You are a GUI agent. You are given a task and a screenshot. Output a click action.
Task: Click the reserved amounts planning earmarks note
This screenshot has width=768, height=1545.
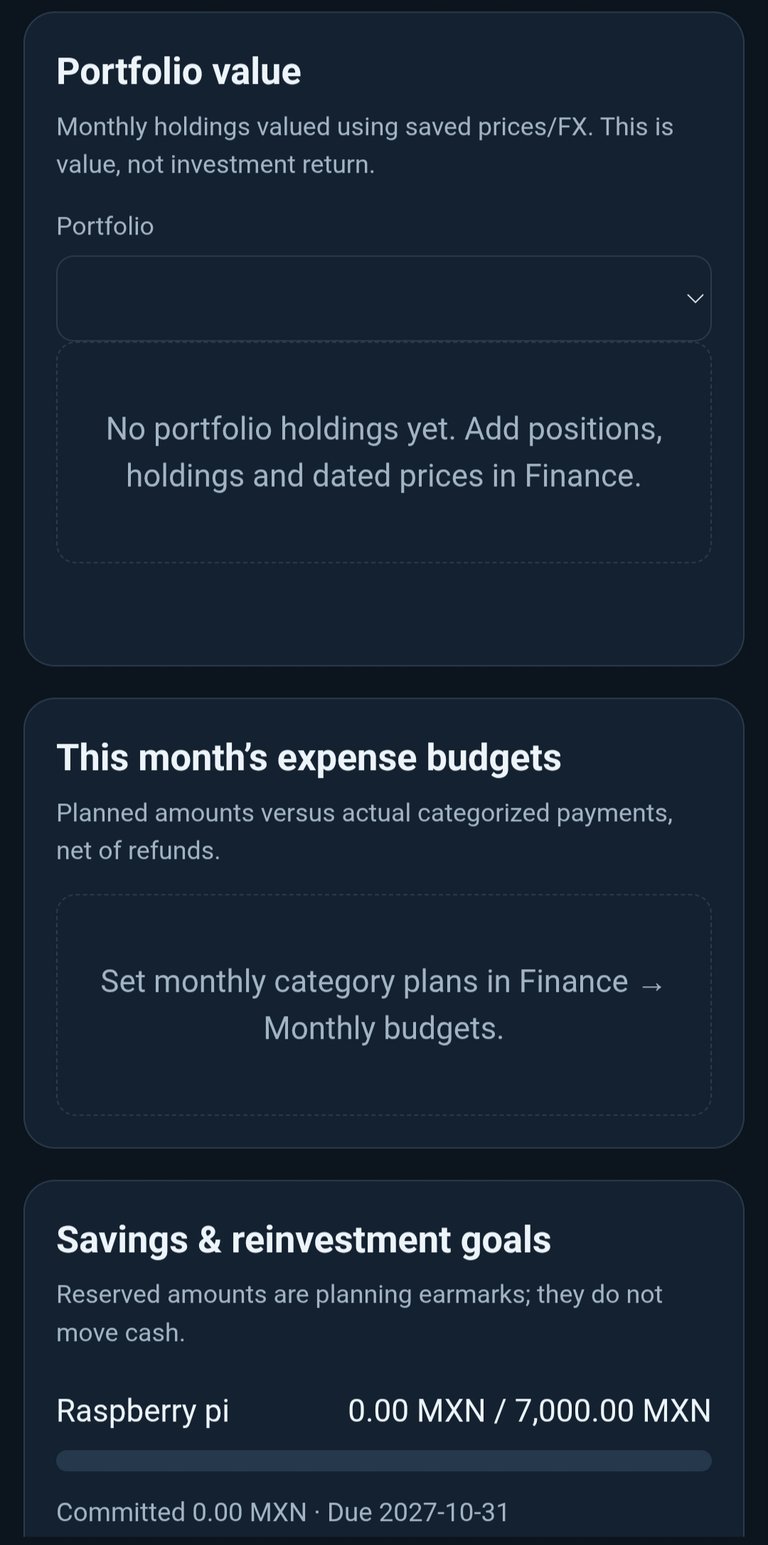pyautogui.click(x=360, y=1313)
